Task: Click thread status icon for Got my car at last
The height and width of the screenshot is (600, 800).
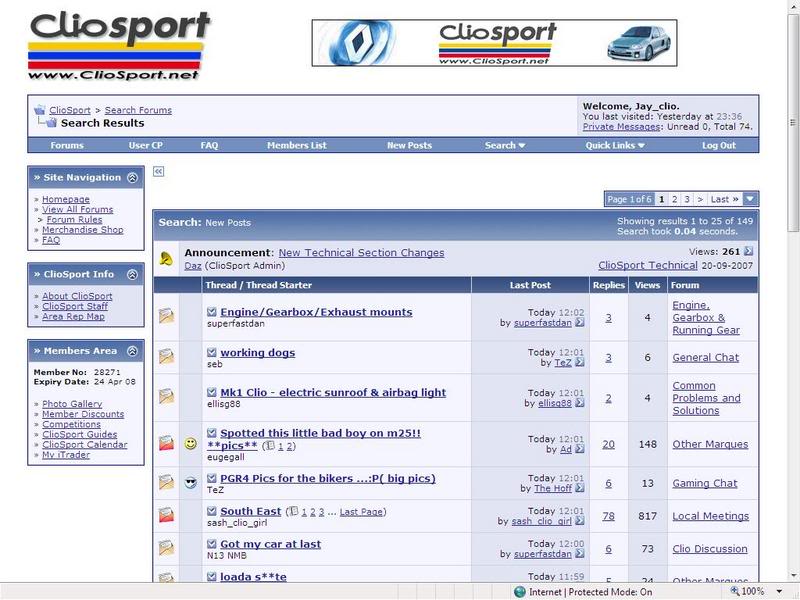Action: pyautogui.click(x=166, y=547)
